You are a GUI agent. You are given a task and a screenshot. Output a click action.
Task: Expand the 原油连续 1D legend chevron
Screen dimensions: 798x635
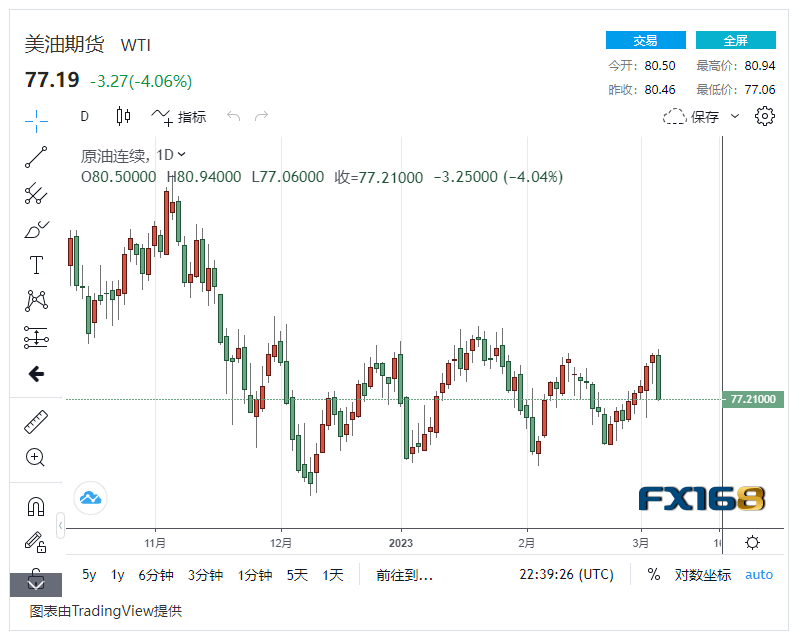point(182,154)
